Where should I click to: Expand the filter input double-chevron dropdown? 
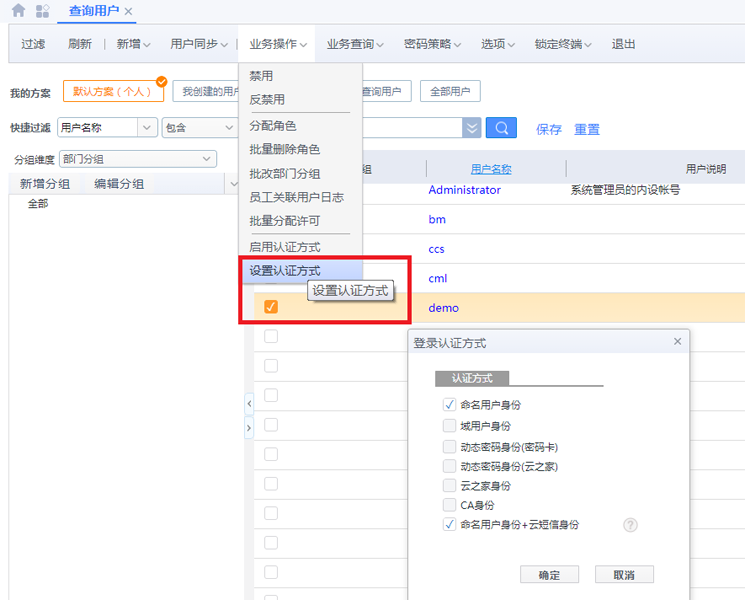tap(472, 128)
